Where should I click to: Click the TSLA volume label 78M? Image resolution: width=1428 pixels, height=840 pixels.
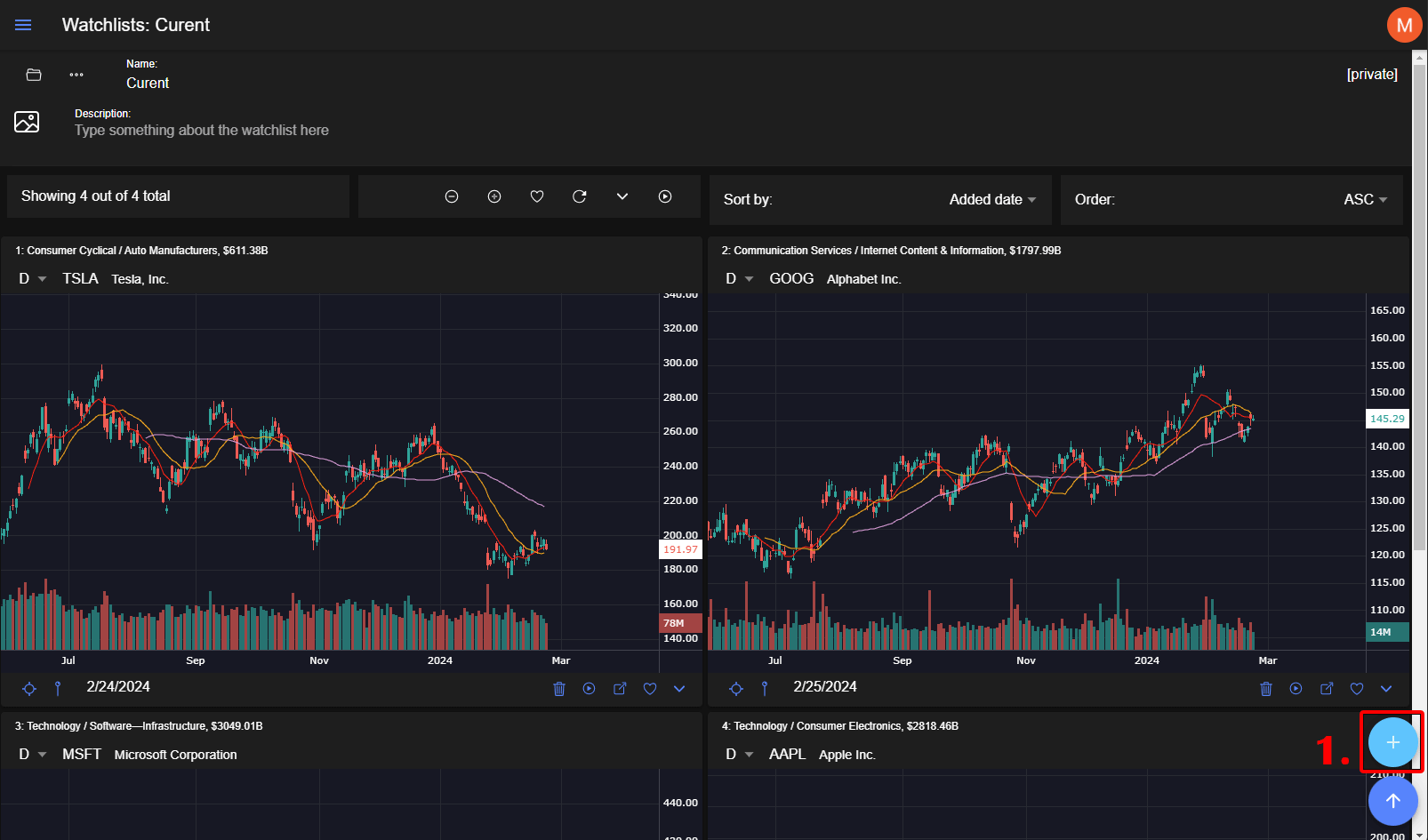[680, 623]
